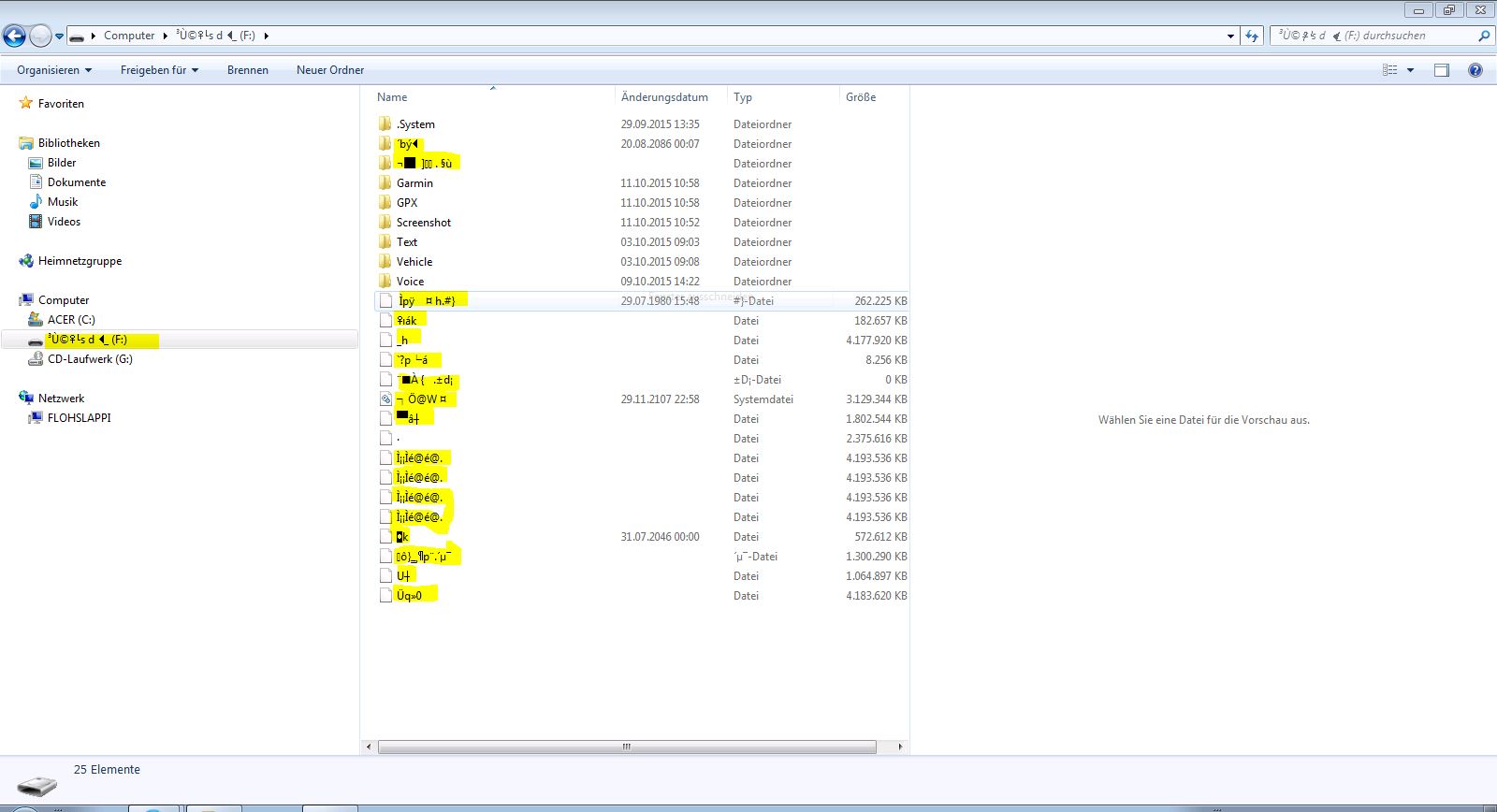Image resolution: width=1497 pixels, height=812 pixels.
Task: Click the Back navigation arrow
Action: [x=14, y=36]
